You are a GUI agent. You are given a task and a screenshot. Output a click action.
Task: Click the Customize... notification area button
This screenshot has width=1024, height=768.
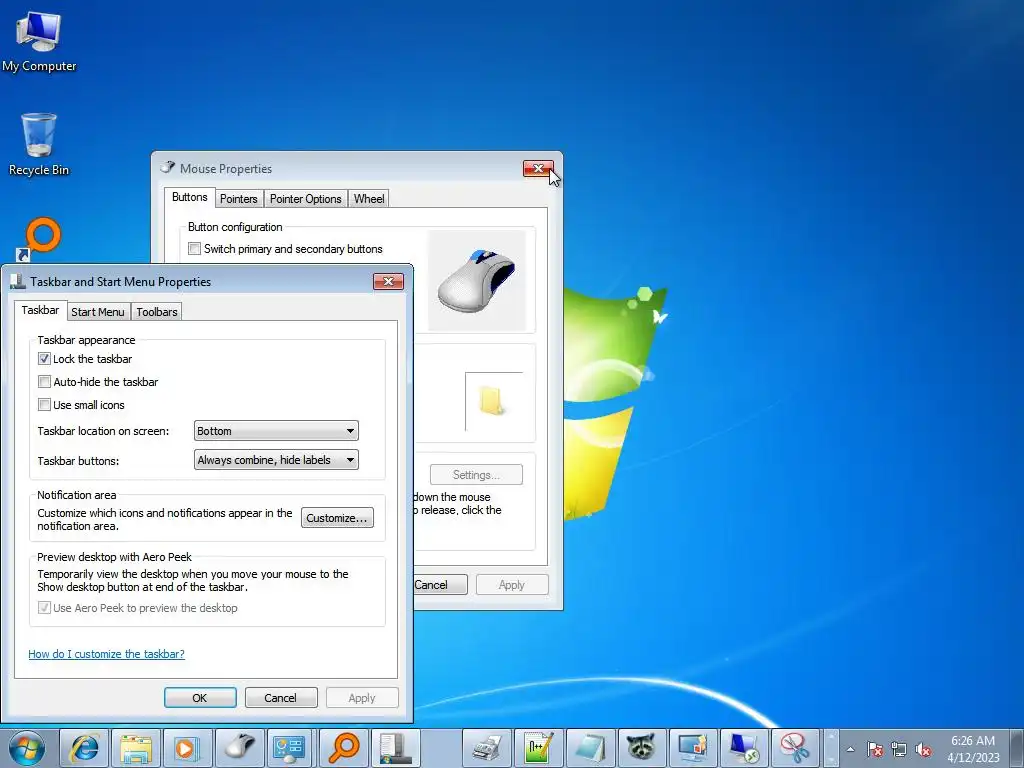point(337,518)
